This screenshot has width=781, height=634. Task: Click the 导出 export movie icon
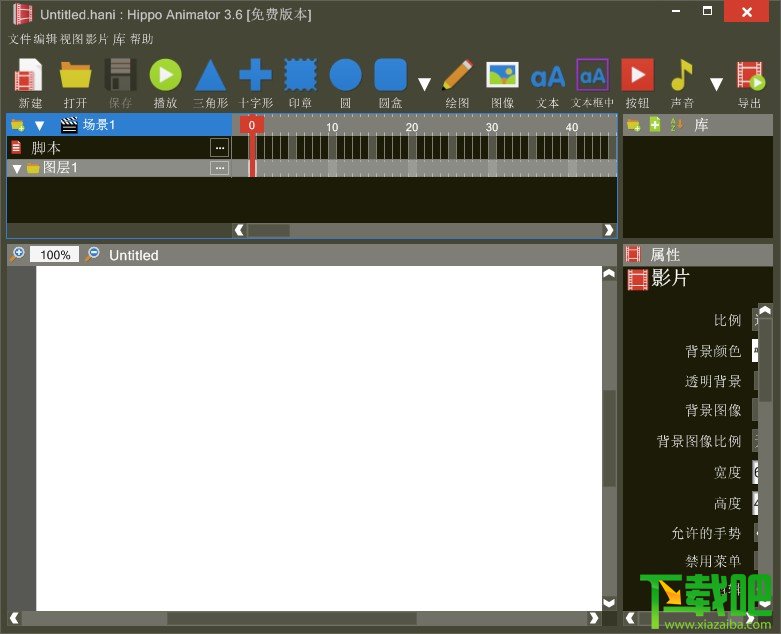(750, 84)
